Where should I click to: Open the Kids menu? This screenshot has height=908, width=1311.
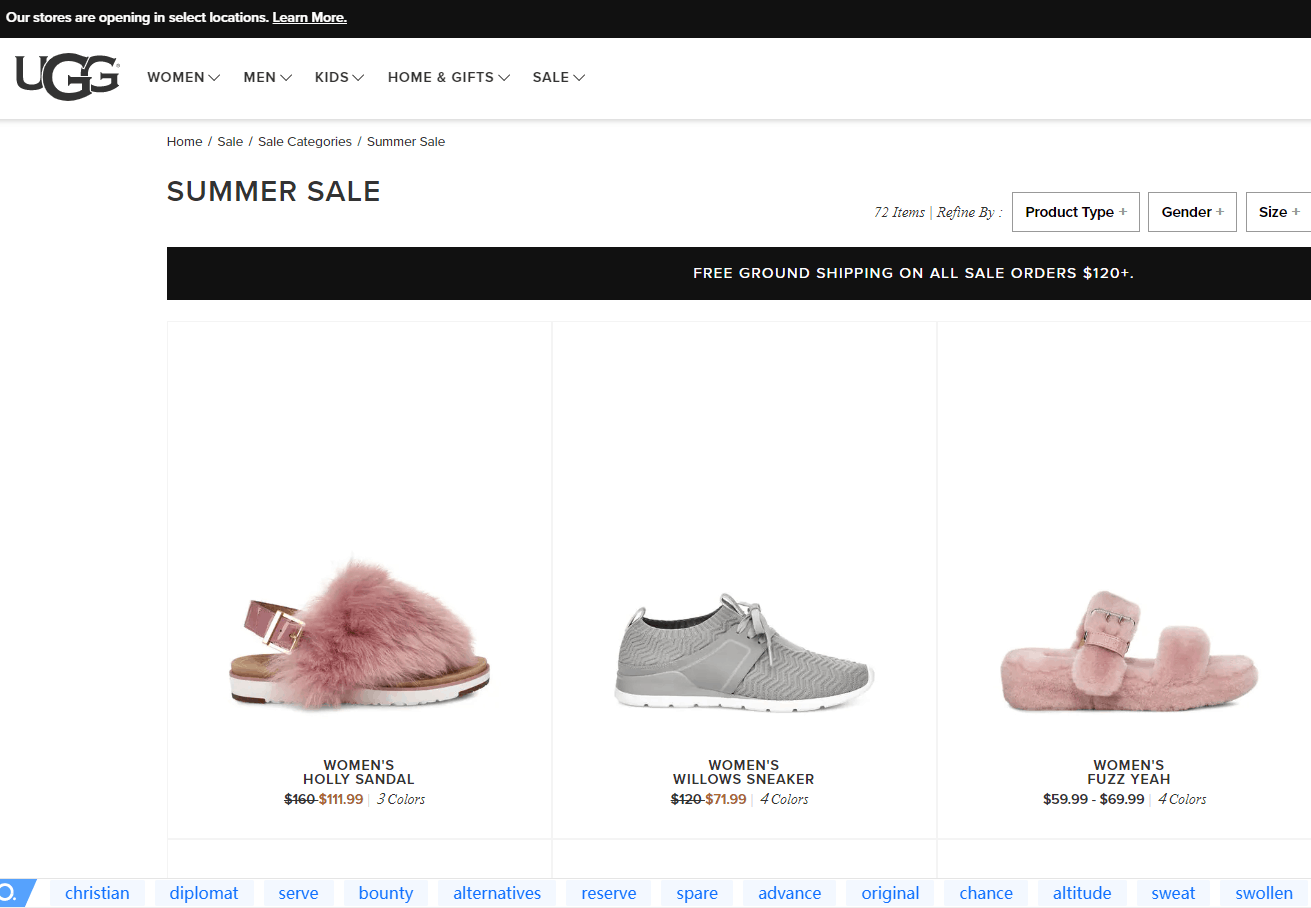click(x=340, y=77)
